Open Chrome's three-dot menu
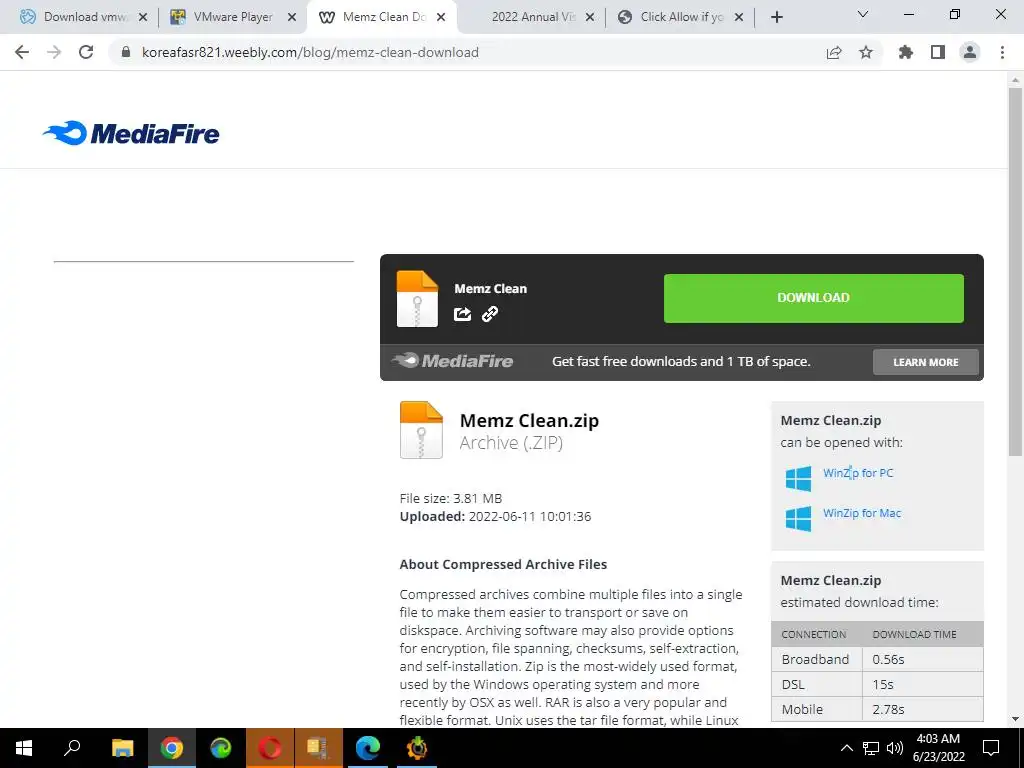The image size is (1024, 768). (1002, 52)
